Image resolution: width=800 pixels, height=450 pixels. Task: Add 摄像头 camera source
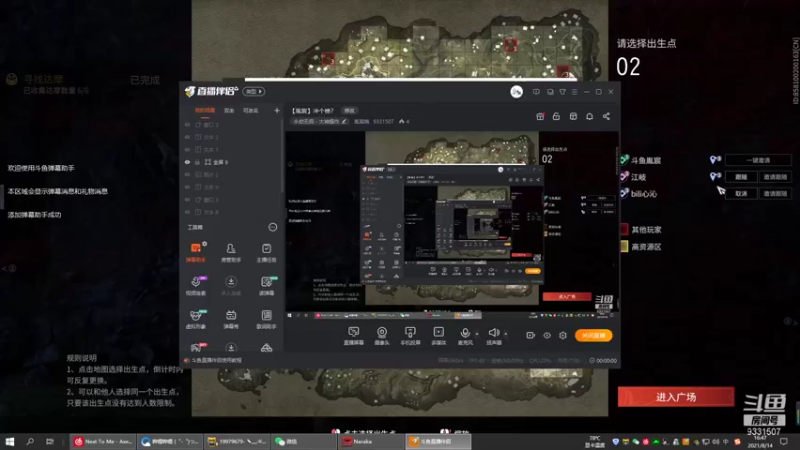pyautogui.click(x=382, y=336)
